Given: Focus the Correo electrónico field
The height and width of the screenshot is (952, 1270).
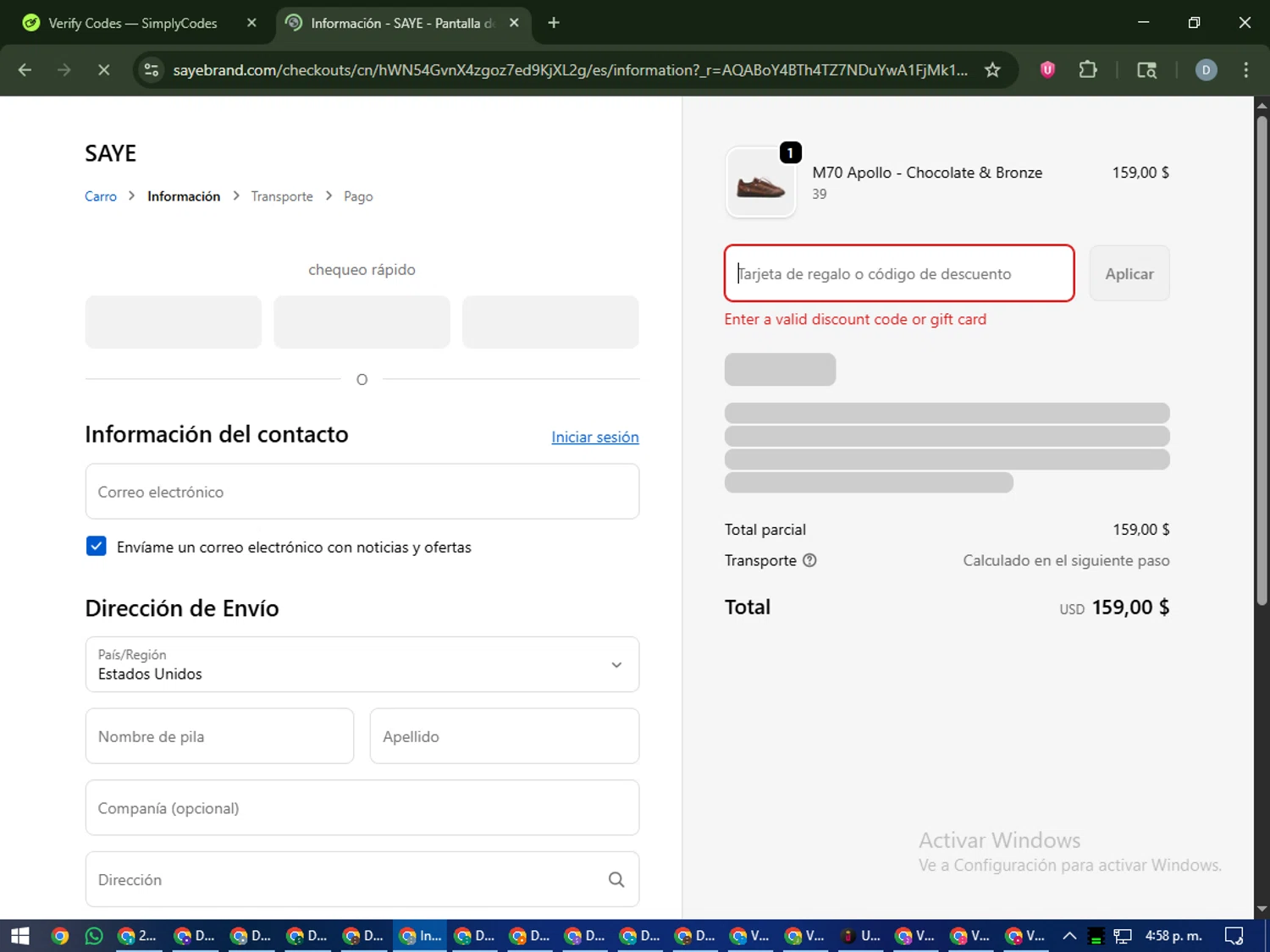Looking at the screenshot, I should (362, 492).
